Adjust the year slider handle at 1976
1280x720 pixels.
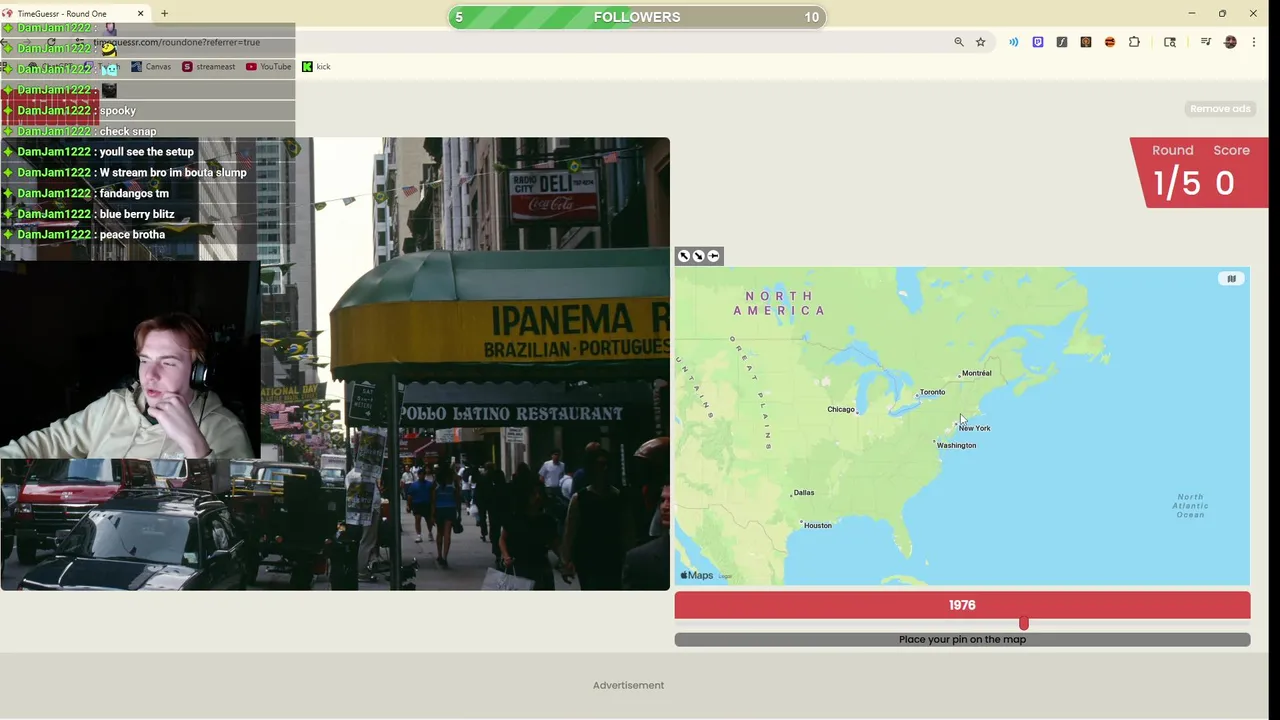pos(1023,624)
